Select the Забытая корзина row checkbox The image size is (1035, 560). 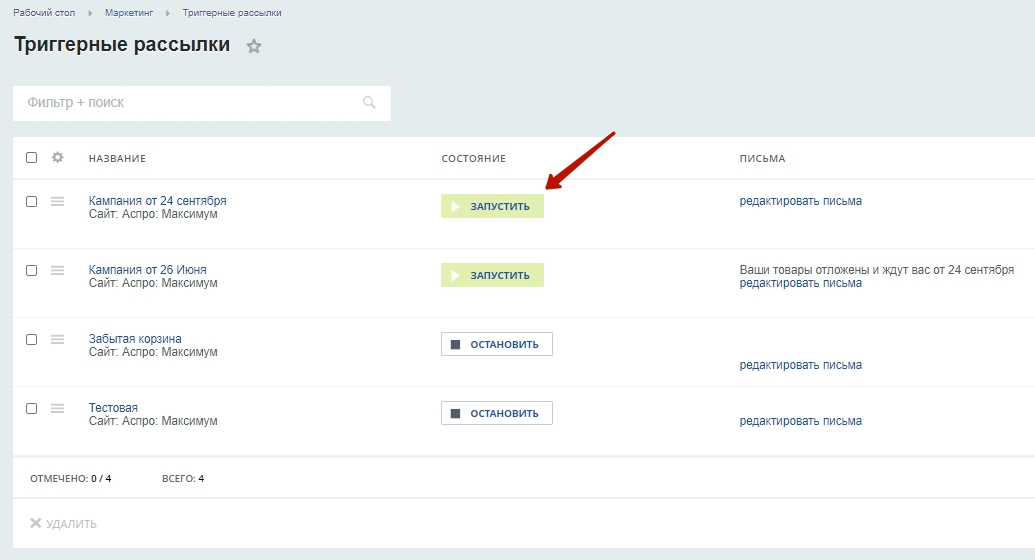click(x=32, y=339)
